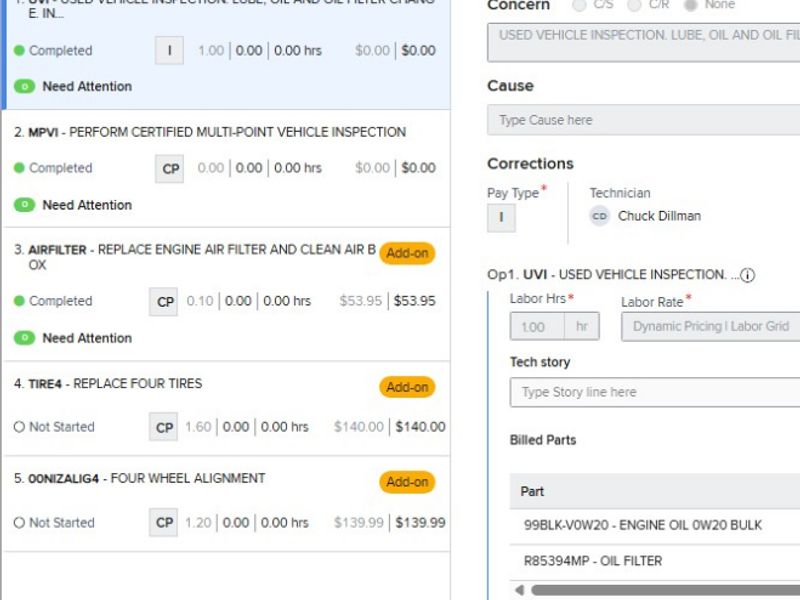
Task: Select the 00NIZALIG4 Four Wheel Alignment operation
Action: [146, 479]
